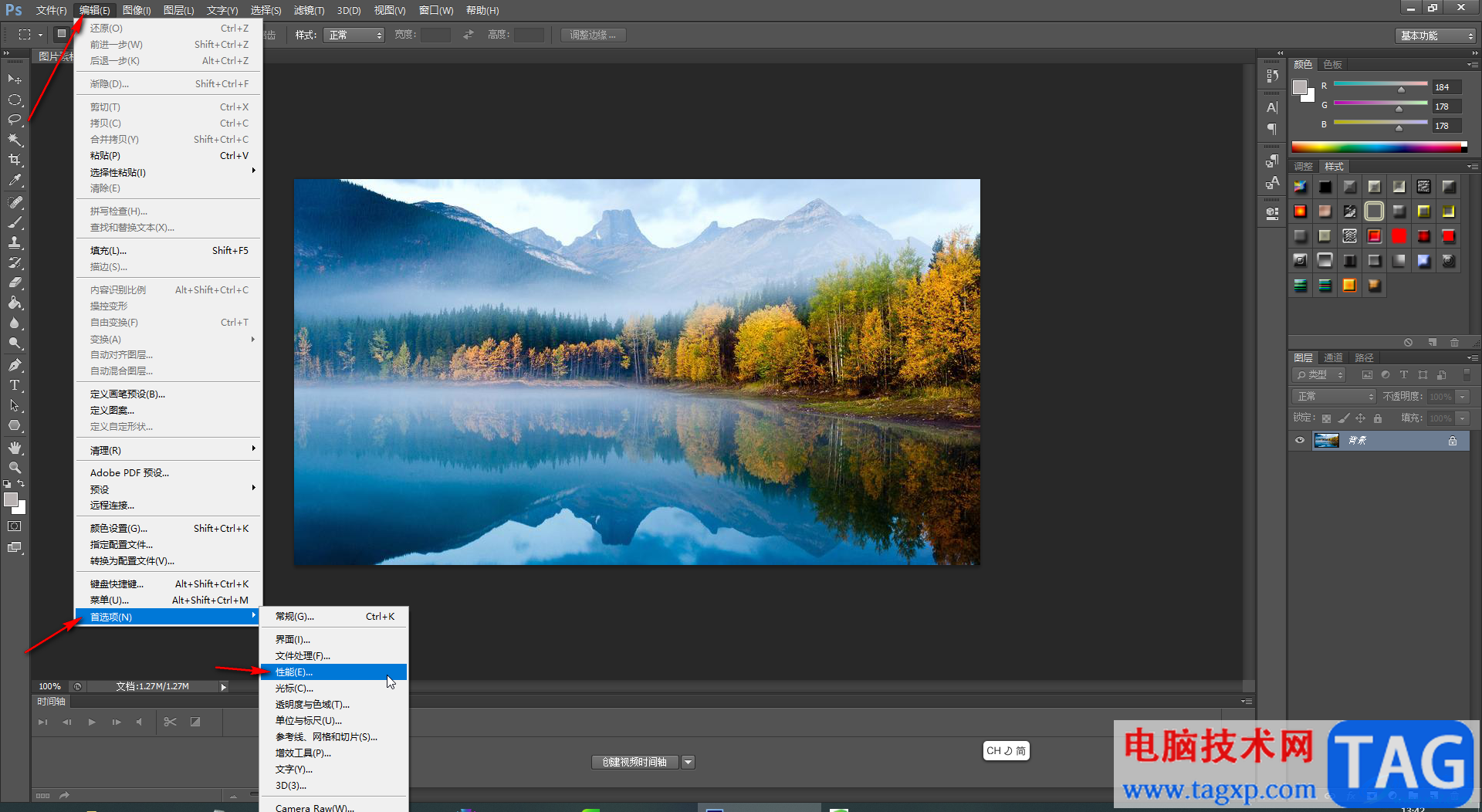Choose the Hand tool
The height and width of the screenshot is (812, 1482).
(x=15, y=448)
